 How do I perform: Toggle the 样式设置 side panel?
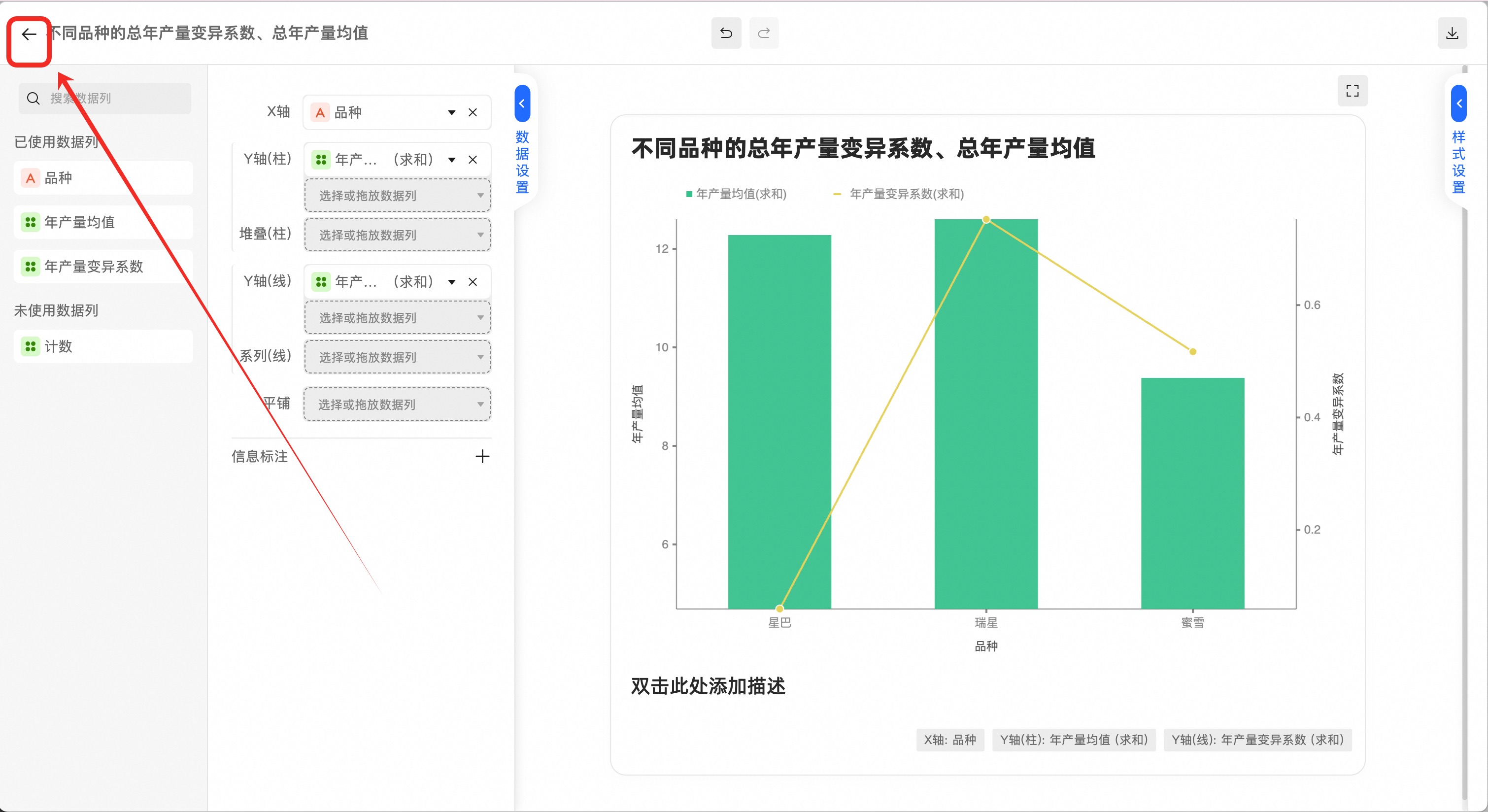[1458, 103]
